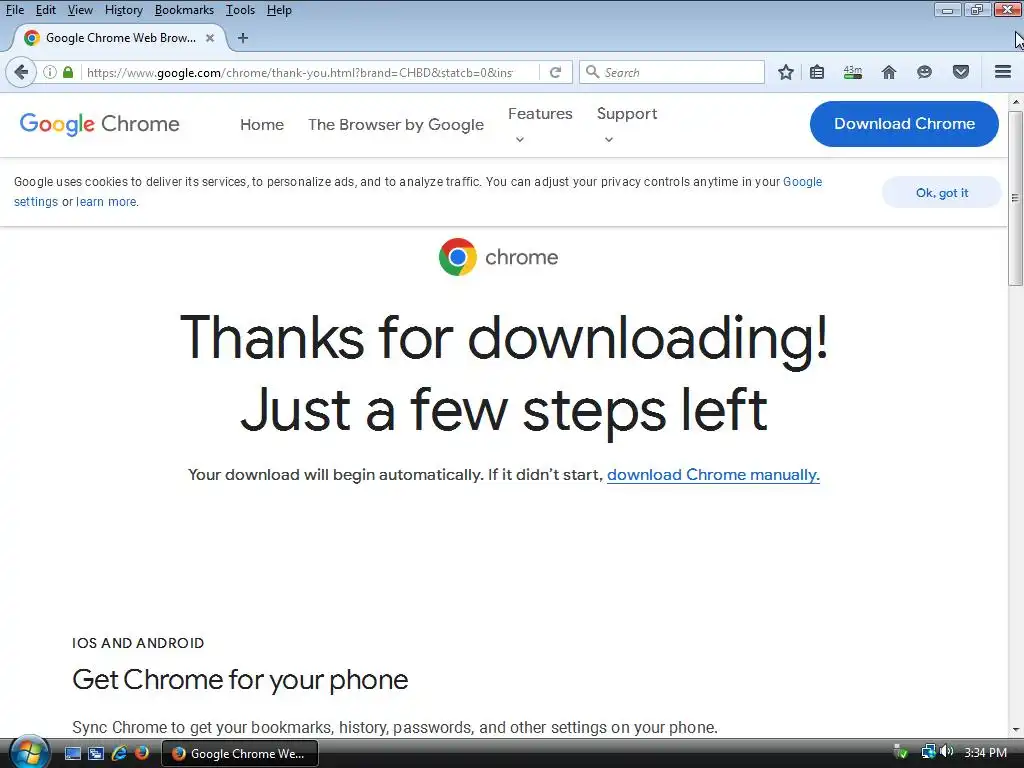Image resolution: width=1024 pixels, height=768 pixels.
Task: Click the search magnifier icon
Action: click(592, 72)
